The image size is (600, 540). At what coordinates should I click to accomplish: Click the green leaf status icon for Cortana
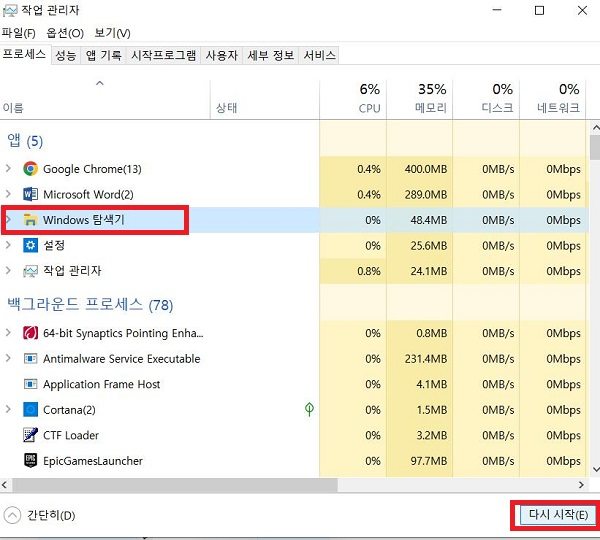[310, 409]
